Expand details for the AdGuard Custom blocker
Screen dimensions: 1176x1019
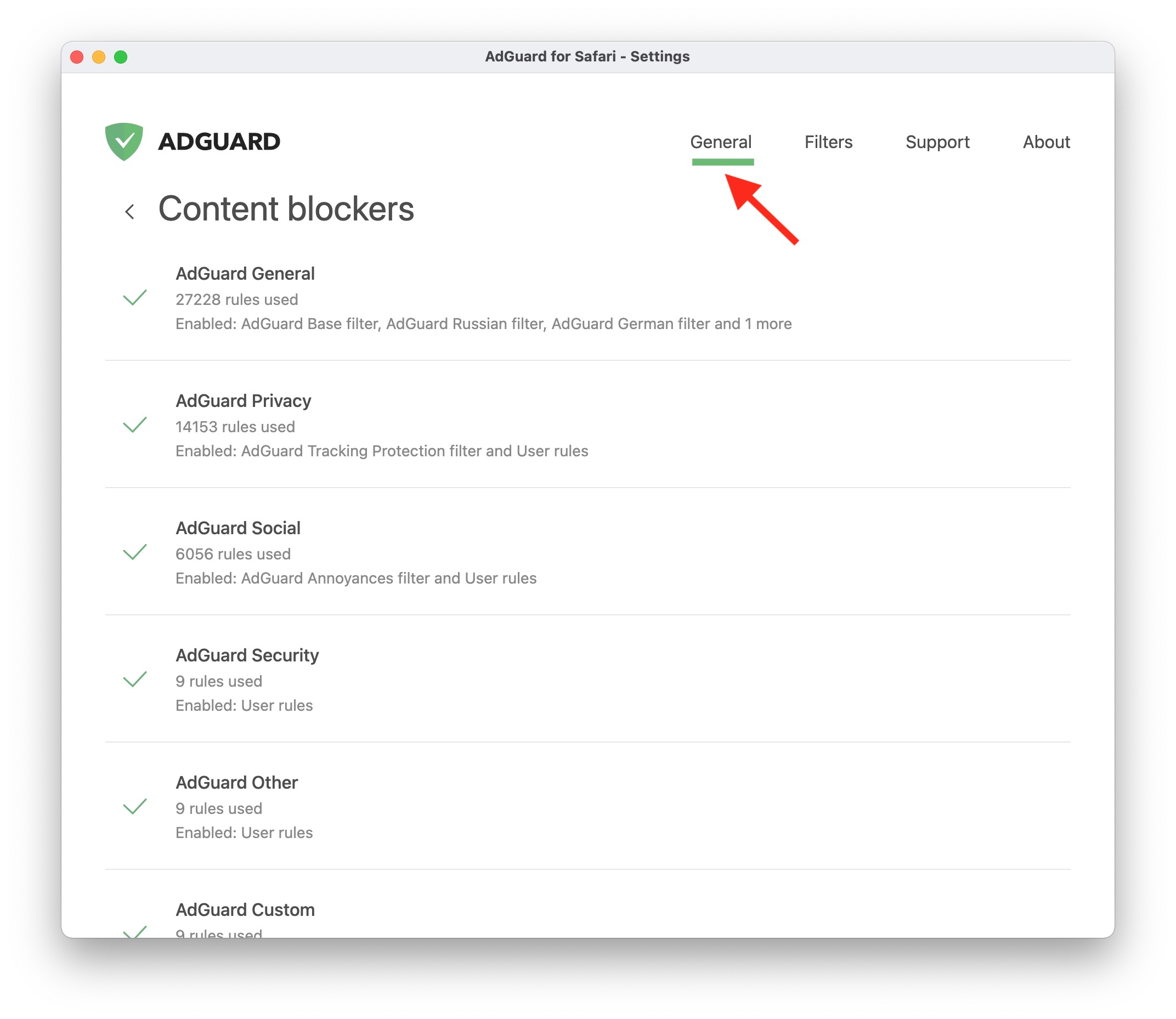(x=245, y=910)
